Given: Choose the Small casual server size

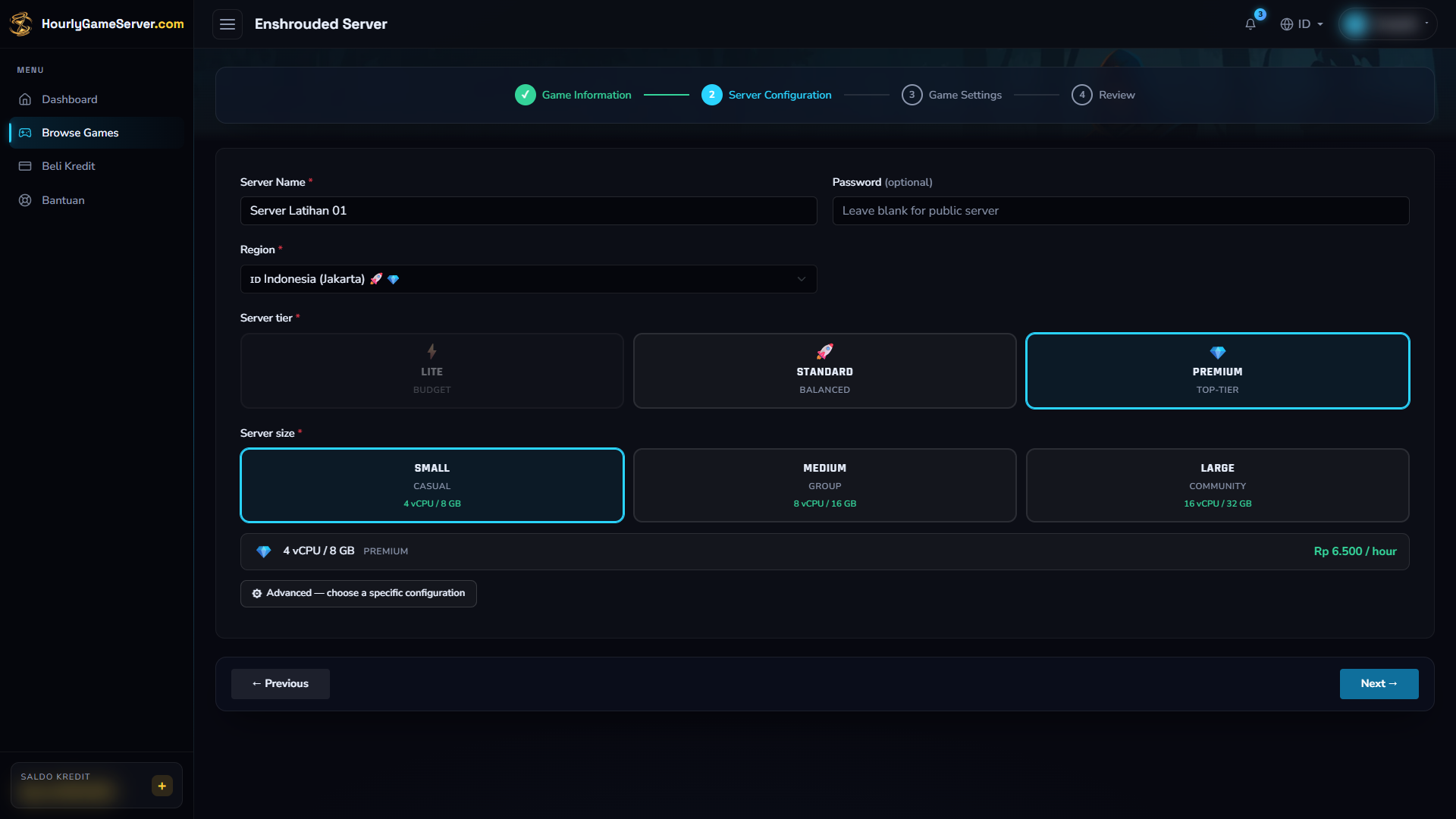Looking at the screenshot, I should pos(432,485).
